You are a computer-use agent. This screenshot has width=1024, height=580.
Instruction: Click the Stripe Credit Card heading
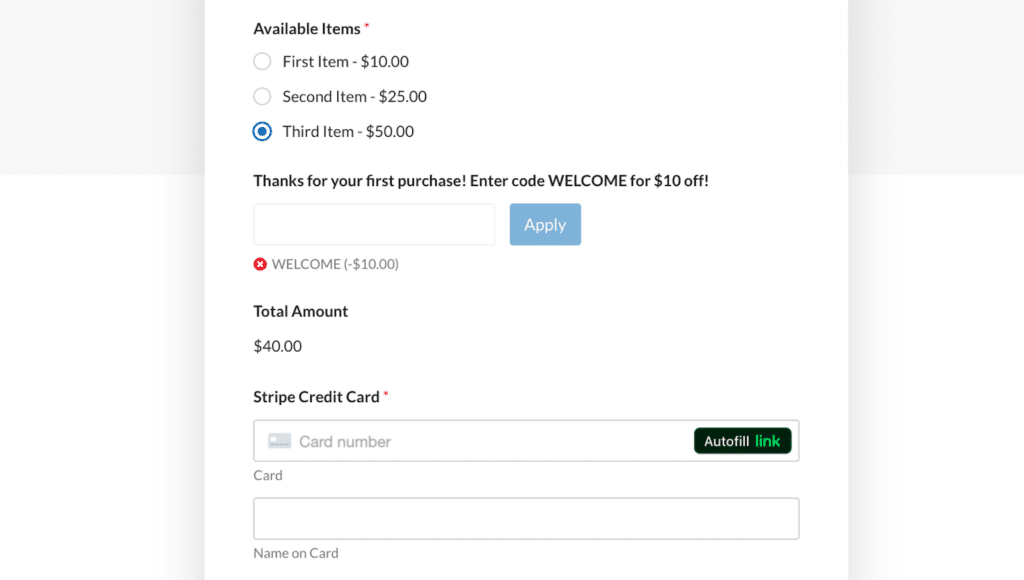pos(317,396)
